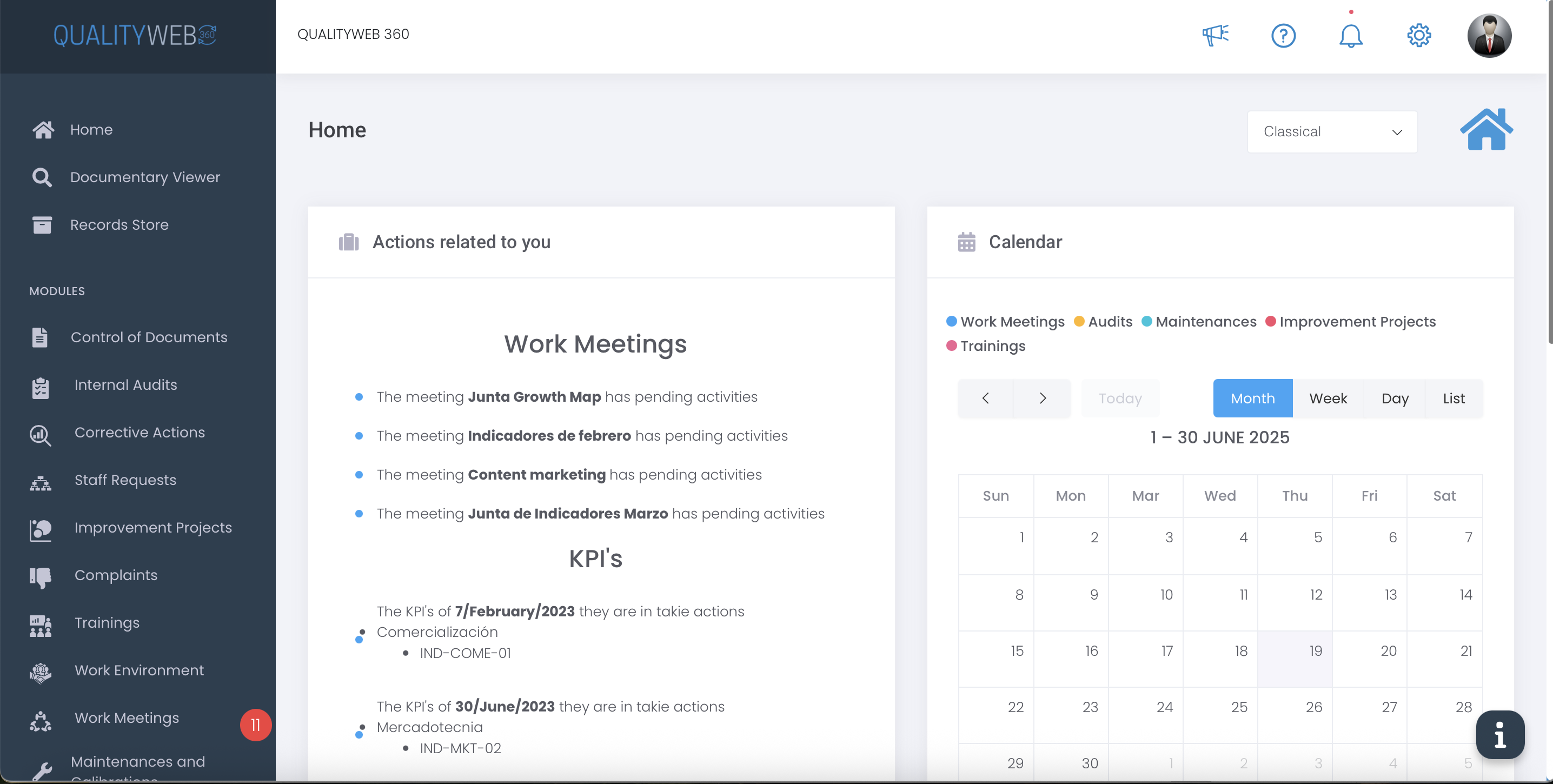1553x784 pixels.
Task: Open the Control of Documents module
Action: 149,337
